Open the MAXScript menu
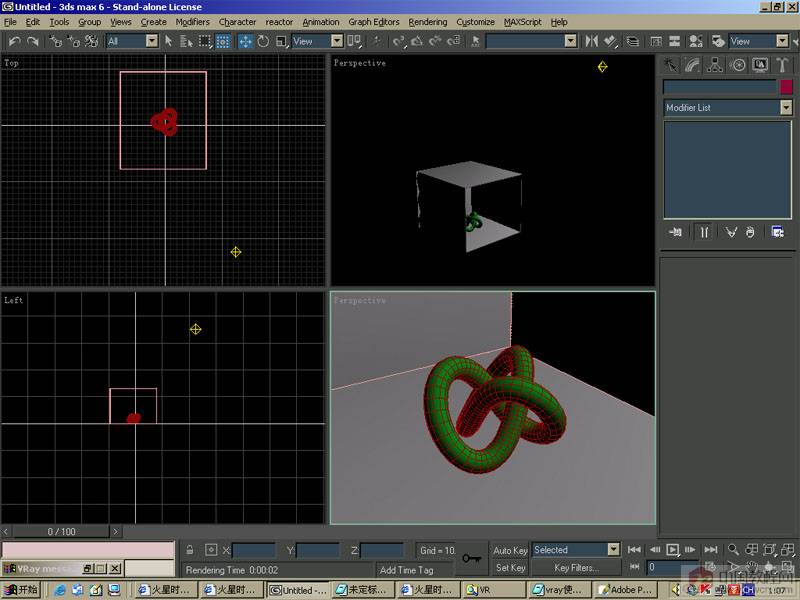This screenshot has width=800, height=600. [522, 22]
